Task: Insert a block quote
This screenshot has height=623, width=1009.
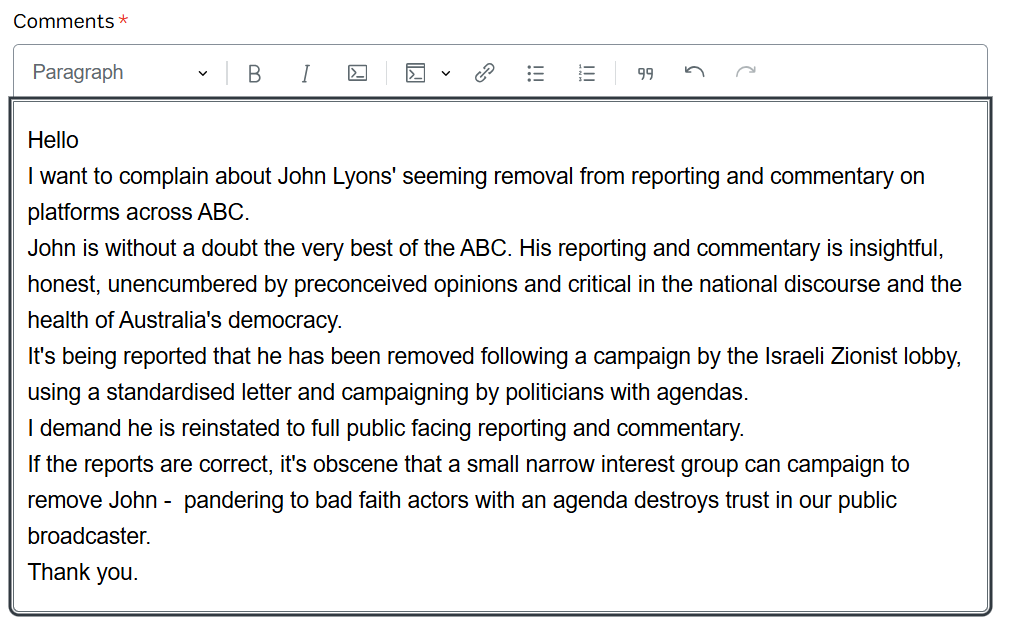Action: 645,73
